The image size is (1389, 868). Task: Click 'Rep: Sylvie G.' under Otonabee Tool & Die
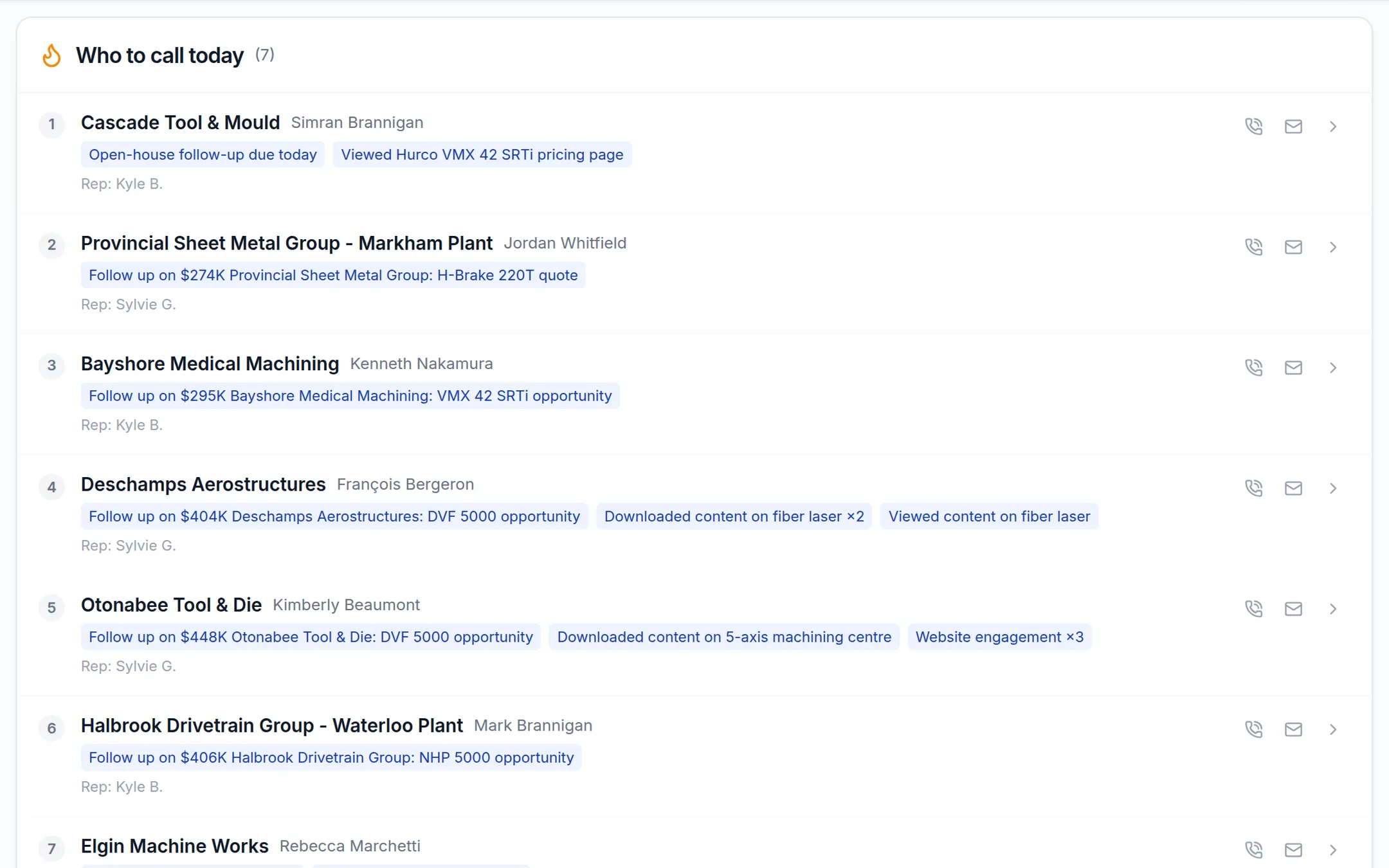coord(129,666)
